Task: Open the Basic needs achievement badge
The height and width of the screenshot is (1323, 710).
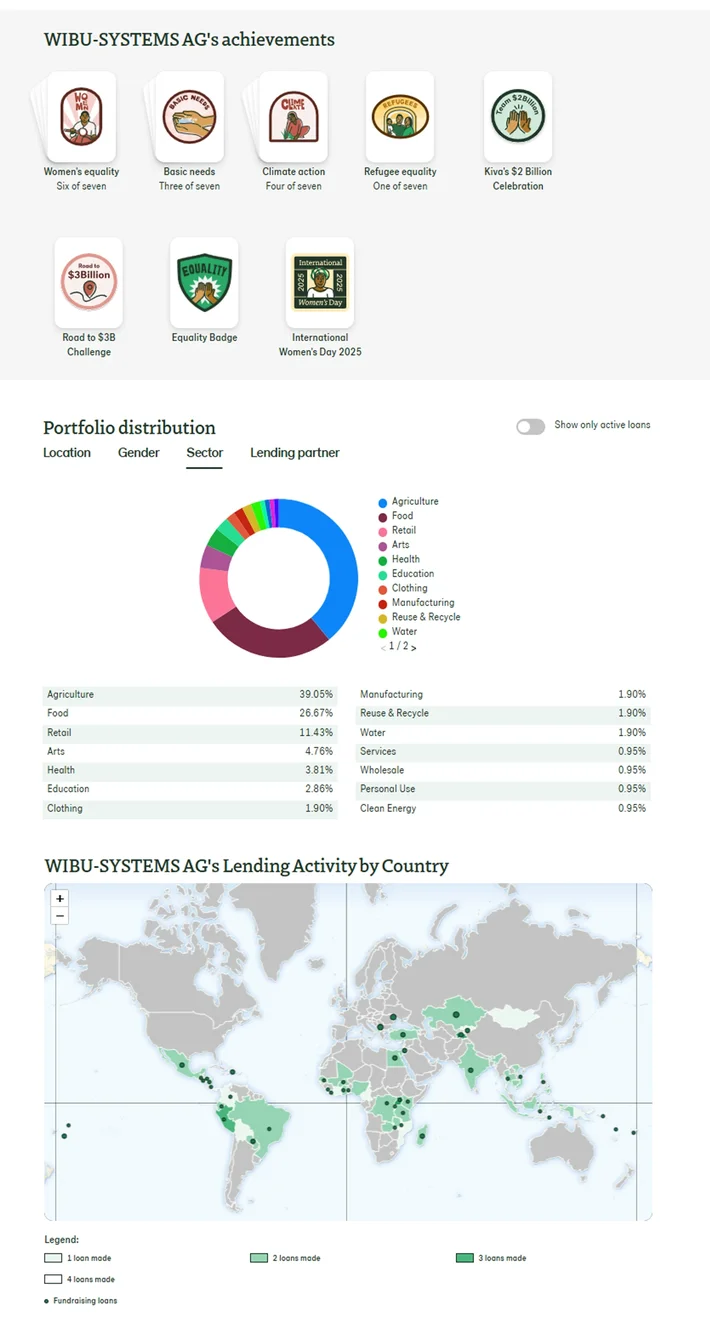Action: click(189, 115)
